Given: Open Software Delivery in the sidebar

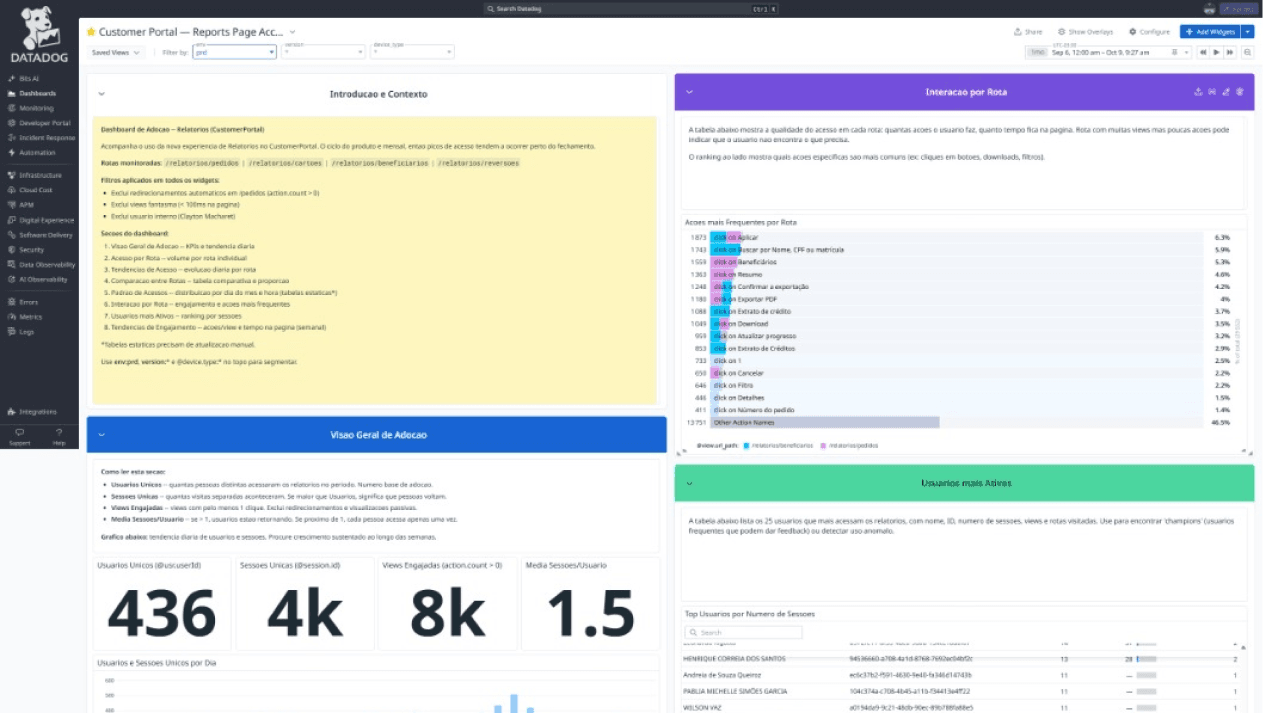Looking at the screenshot, I should click(39, 235).
